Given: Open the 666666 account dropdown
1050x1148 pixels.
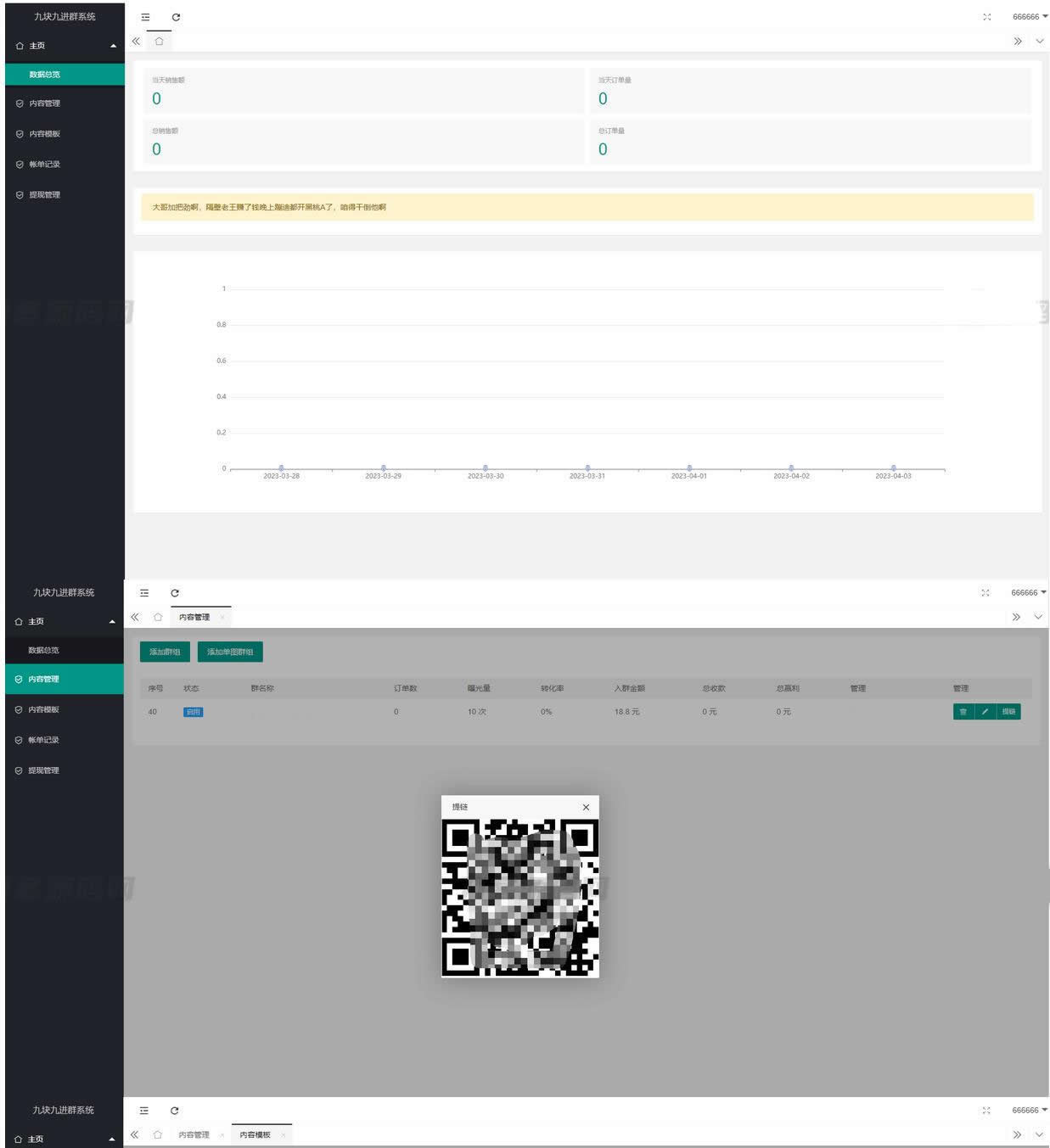Looking at the screenshot, I should (x=1027, y=17).
